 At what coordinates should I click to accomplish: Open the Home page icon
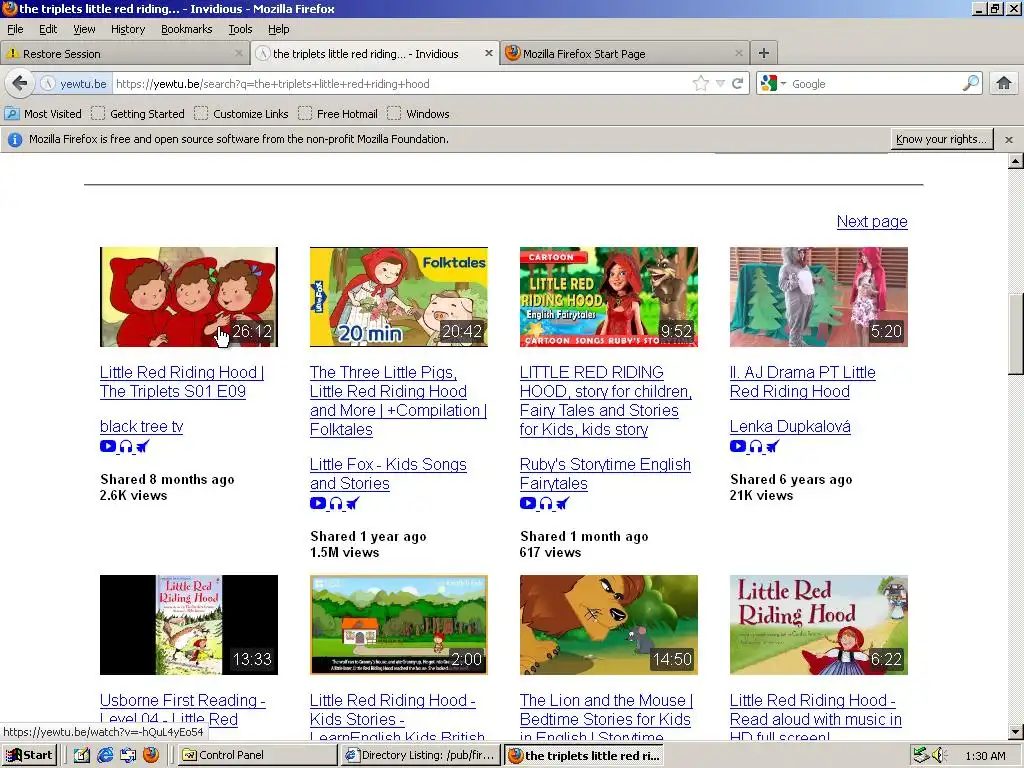coord(1004,83)
